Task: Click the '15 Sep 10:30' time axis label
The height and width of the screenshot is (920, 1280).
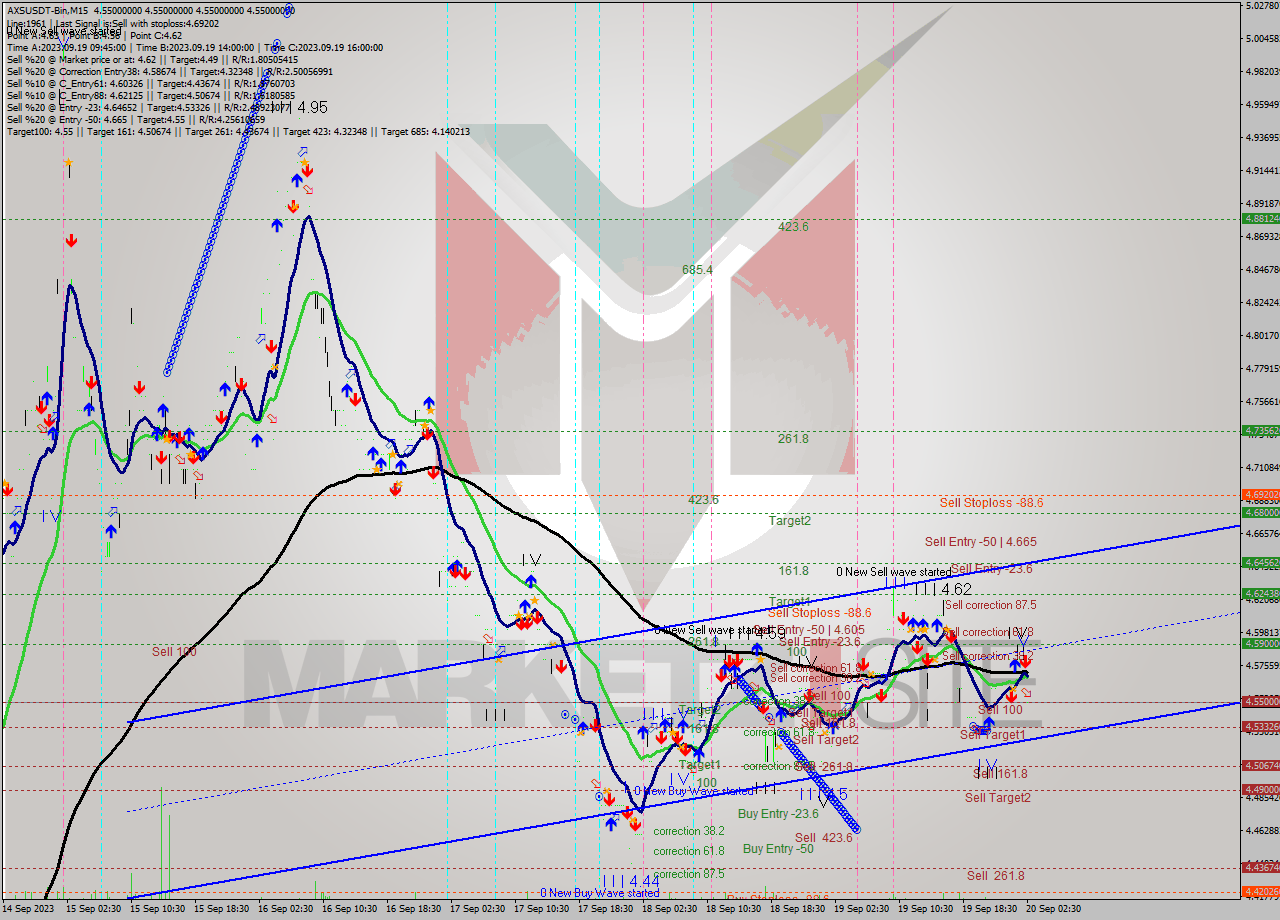Action: 156,908
